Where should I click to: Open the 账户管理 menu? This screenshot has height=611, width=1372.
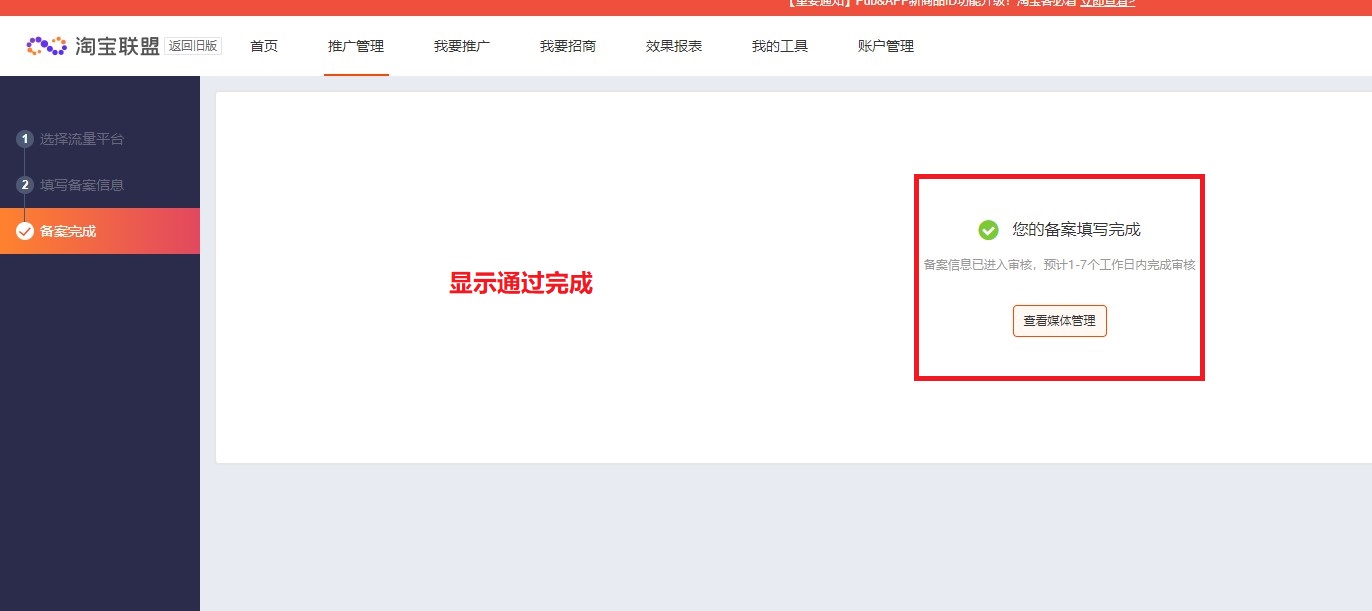point(884,45)
